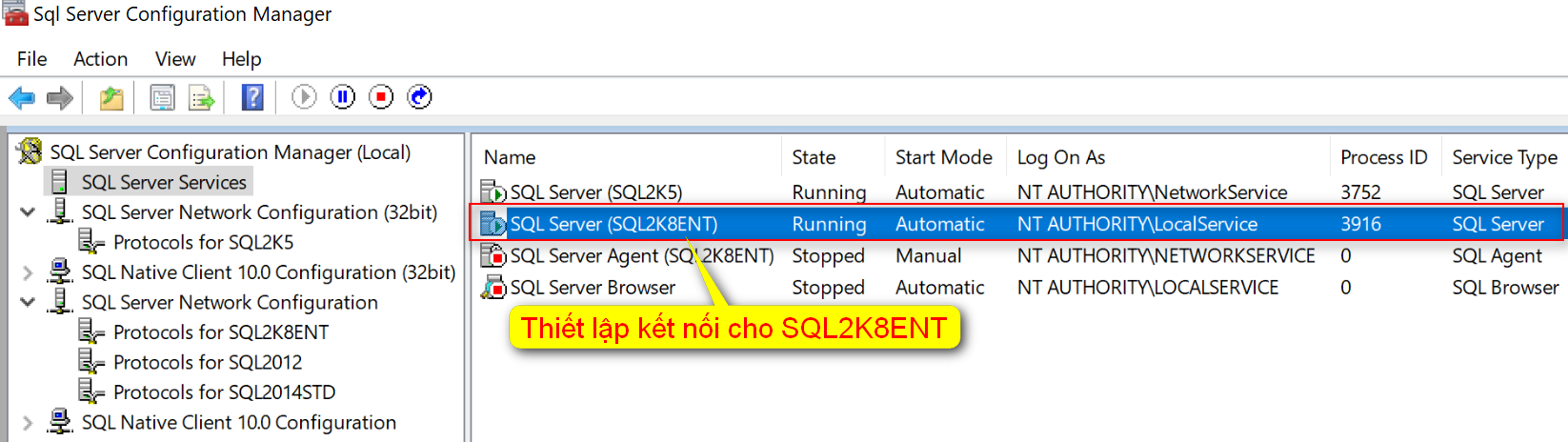The width and height of the screenshot is (1568, 442).
Task: Click Stopped state of SQL Server Browser
Action: (828, 287)
